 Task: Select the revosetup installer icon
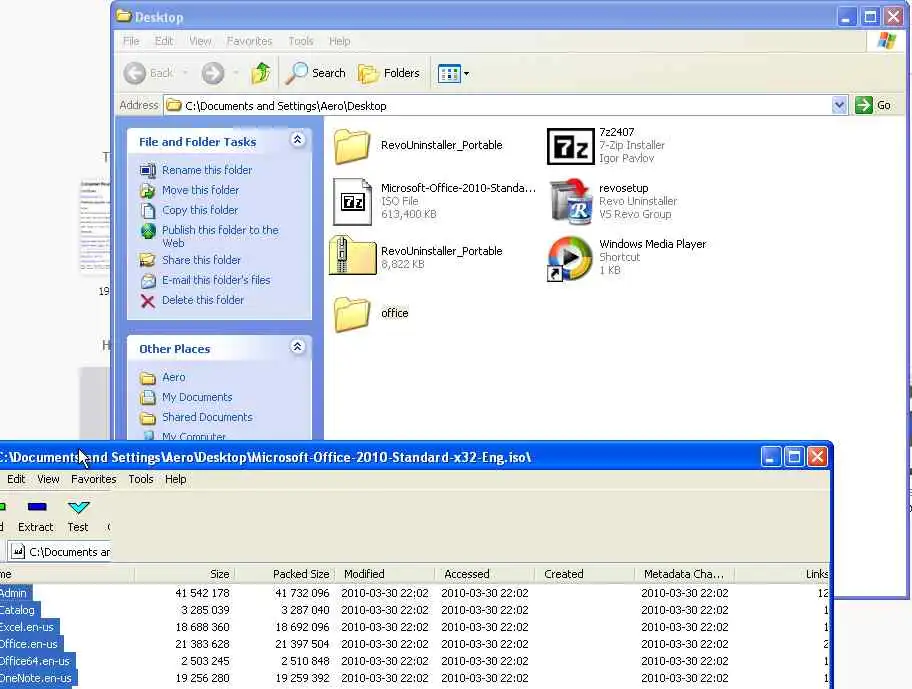point(571,201)
